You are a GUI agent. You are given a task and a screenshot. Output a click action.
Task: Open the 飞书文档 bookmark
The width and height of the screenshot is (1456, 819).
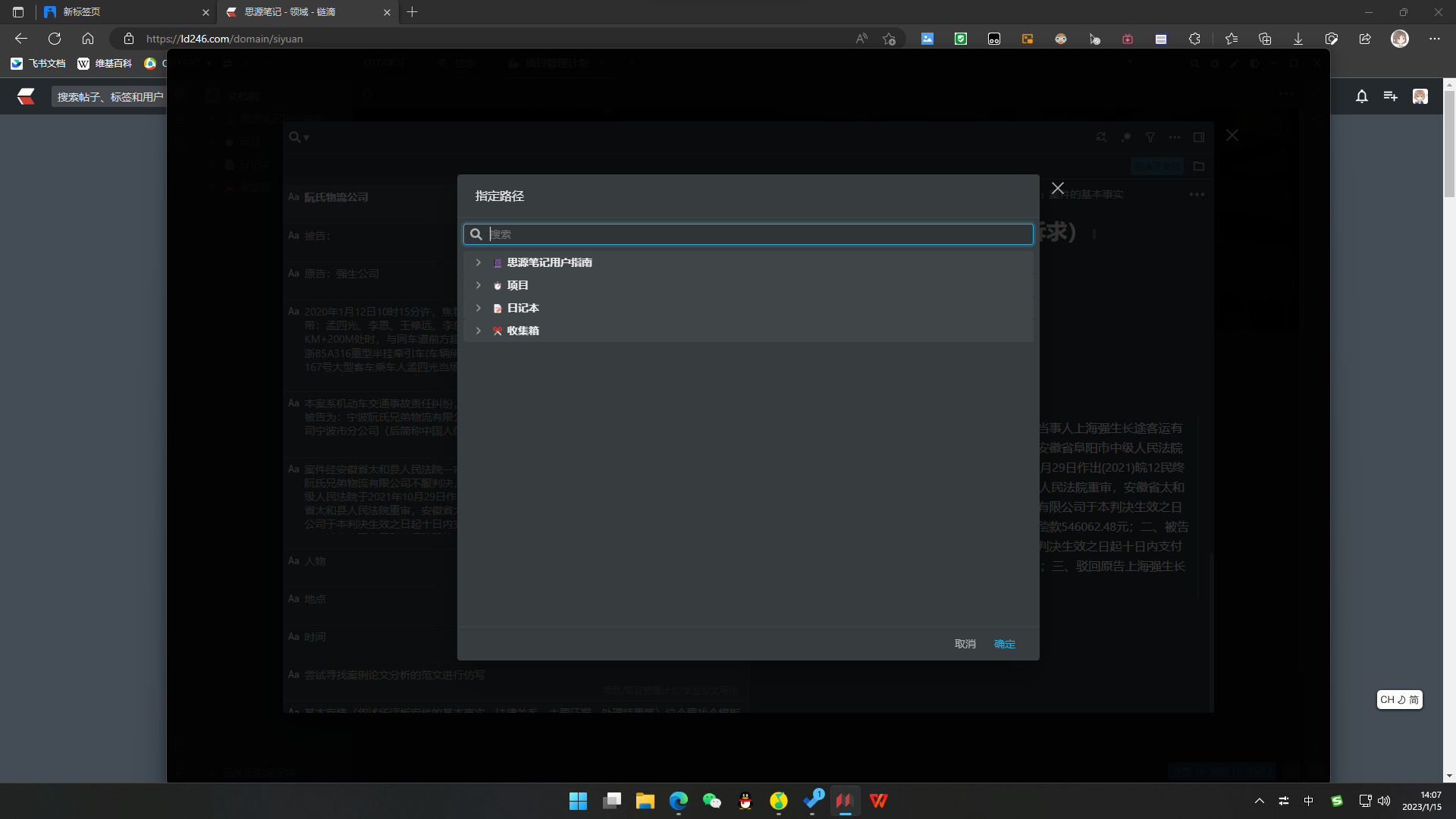coord(38,64)
